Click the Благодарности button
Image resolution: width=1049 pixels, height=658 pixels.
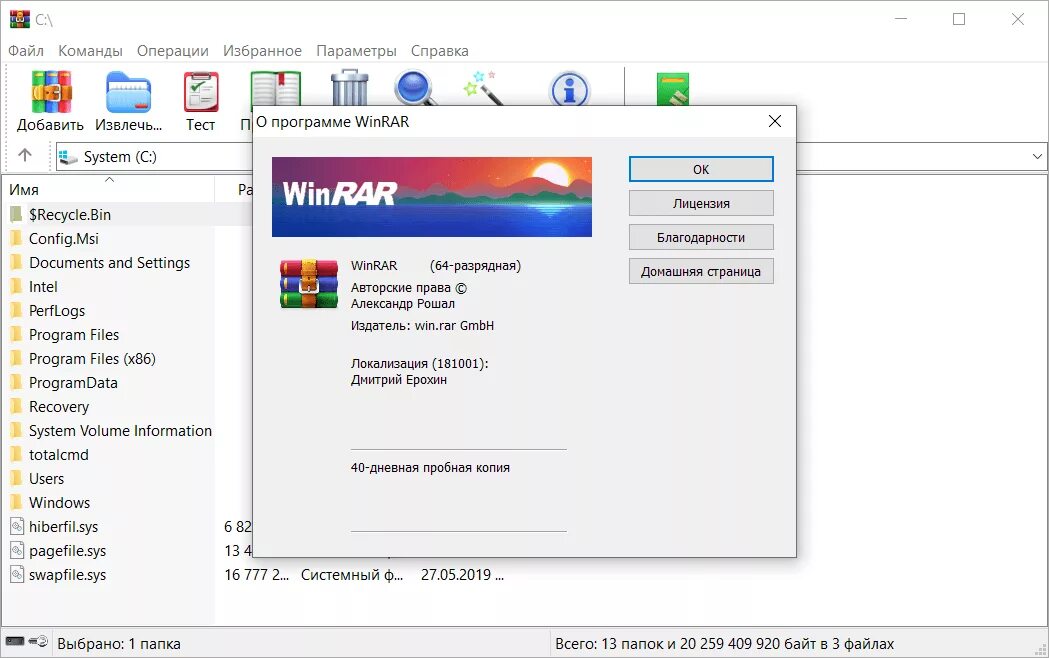coord(701,237)
